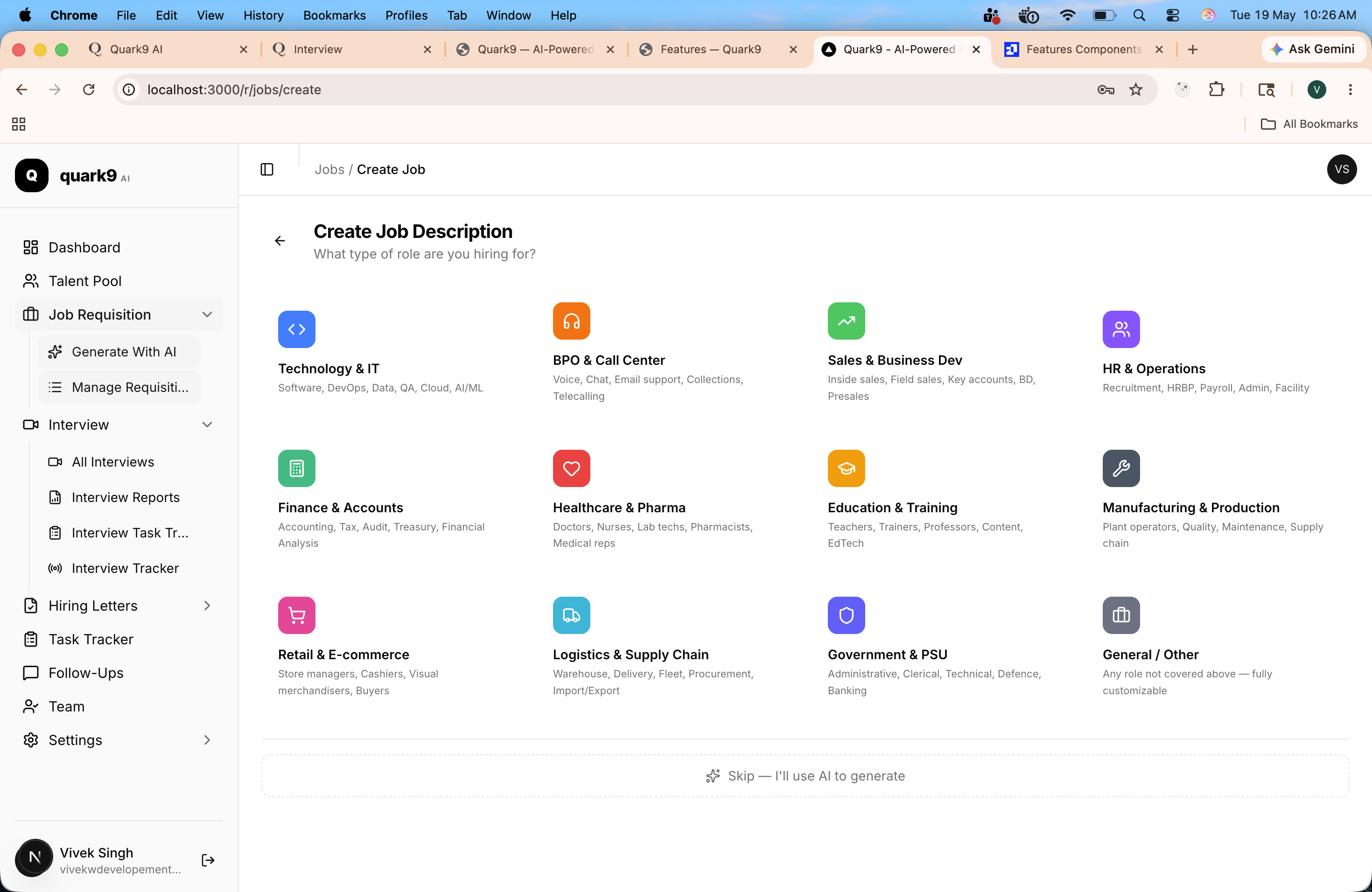The height and width of the screenshot is (892, 1372).
Task: Open Manage Requisitions
Action: pyautogui.click(x=119, y=387)
